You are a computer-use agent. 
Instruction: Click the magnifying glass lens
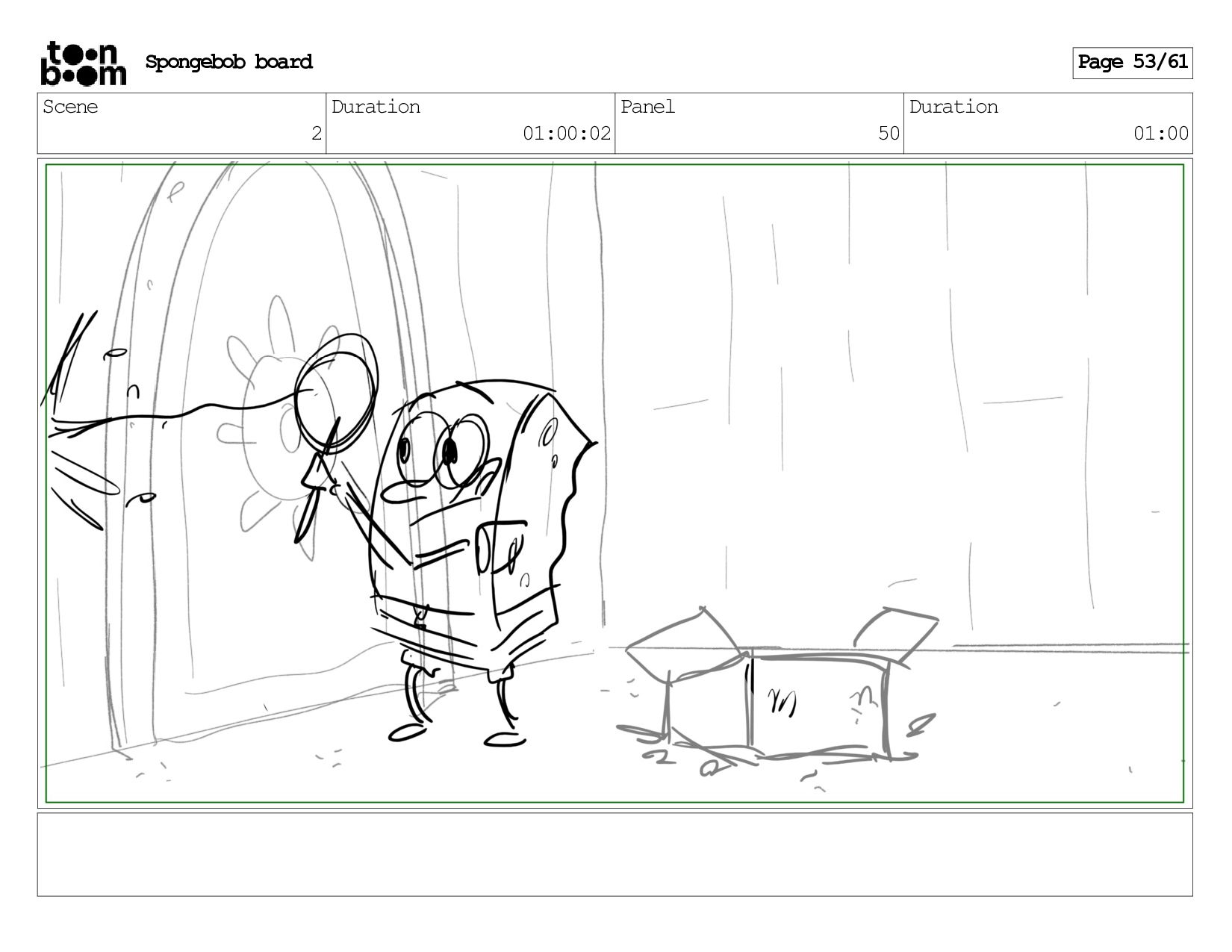pos(336,393)
